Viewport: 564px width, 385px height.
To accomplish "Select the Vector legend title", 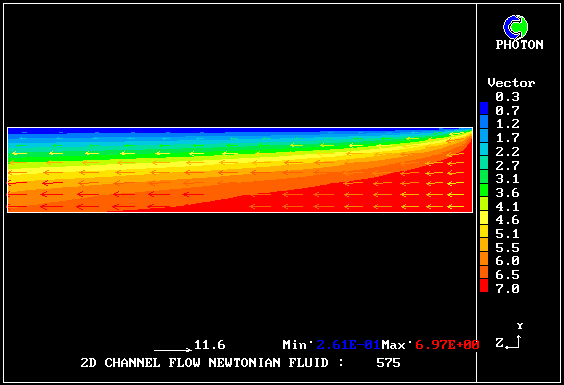I will [x=511, y=83].
